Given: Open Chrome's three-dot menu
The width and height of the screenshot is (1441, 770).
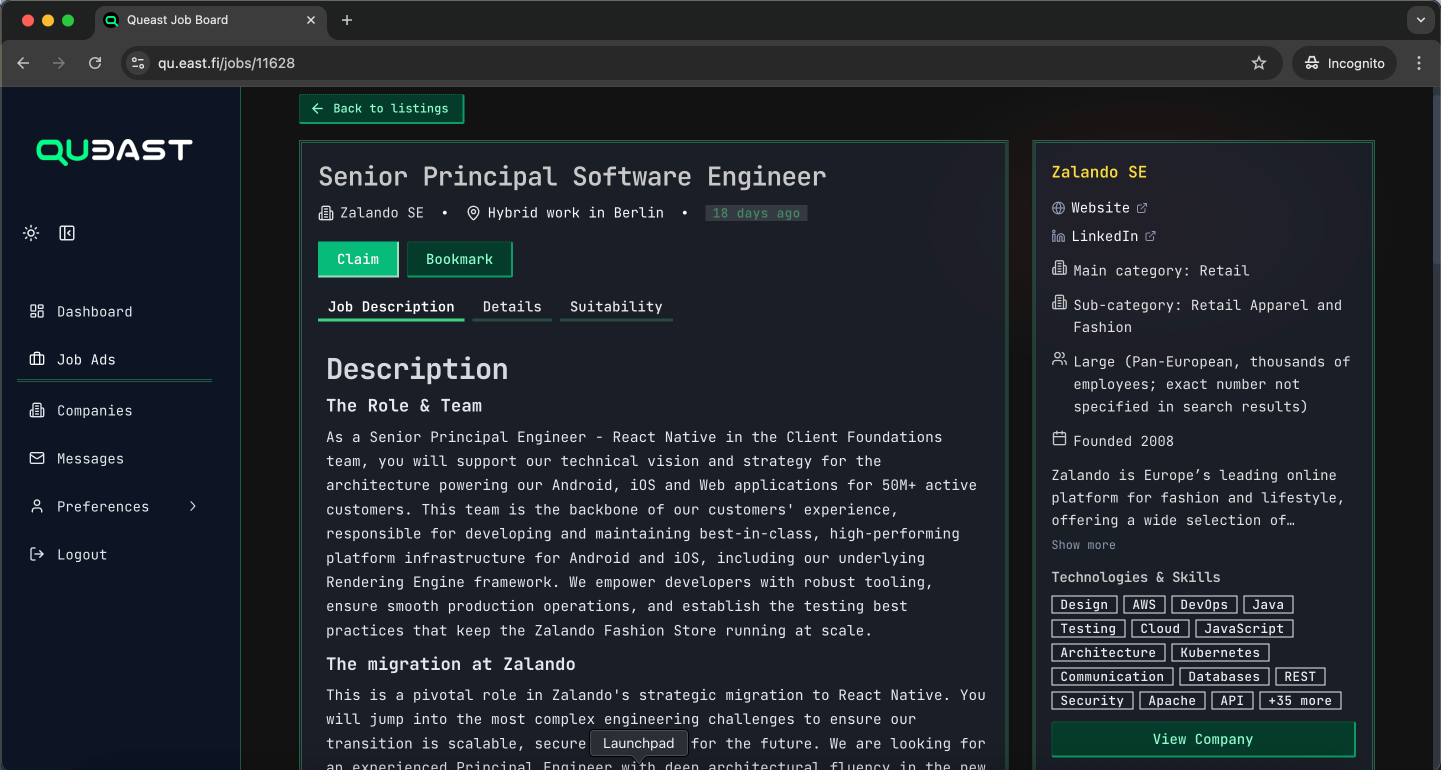Looking at the screenshot, I should tap(1419, 62).
